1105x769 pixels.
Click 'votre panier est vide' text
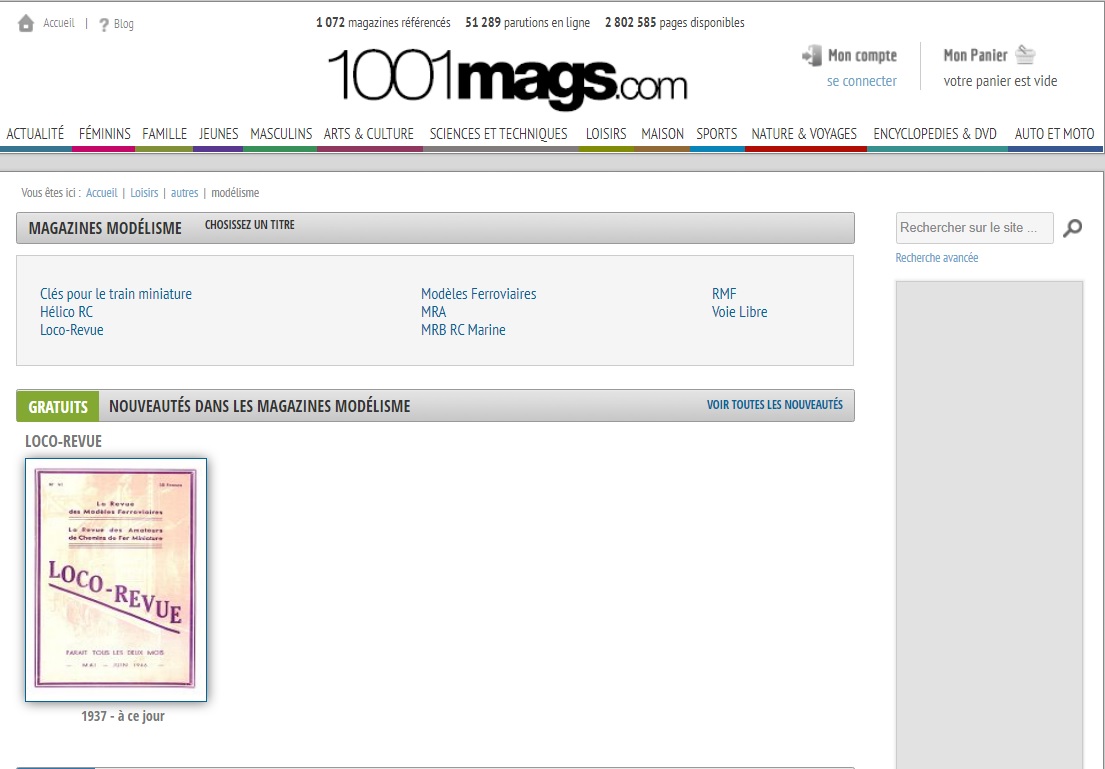[x=1000, y=81]
